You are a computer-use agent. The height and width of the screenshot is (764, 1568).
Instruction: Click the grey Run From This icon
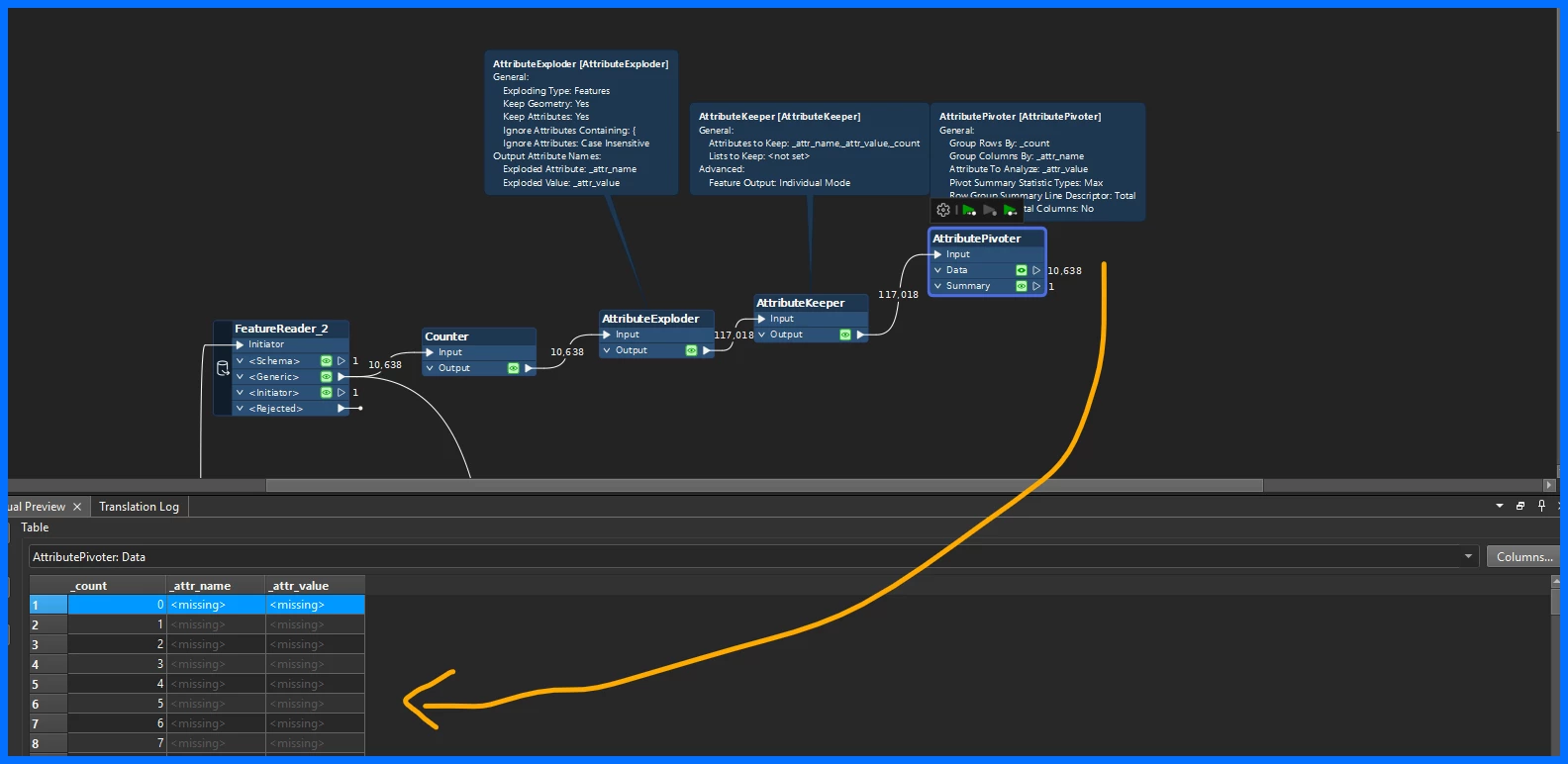point(989,210)
